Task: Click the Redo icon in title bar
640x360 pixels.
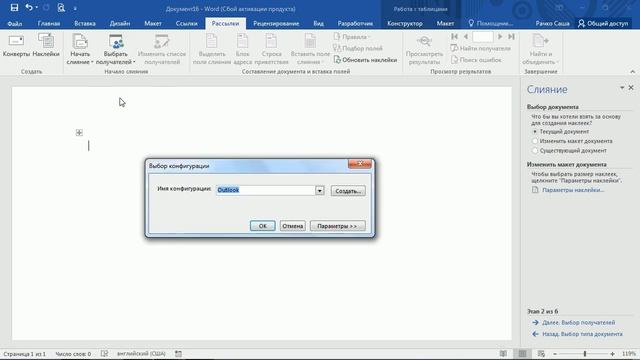Action: coord(46,8)
